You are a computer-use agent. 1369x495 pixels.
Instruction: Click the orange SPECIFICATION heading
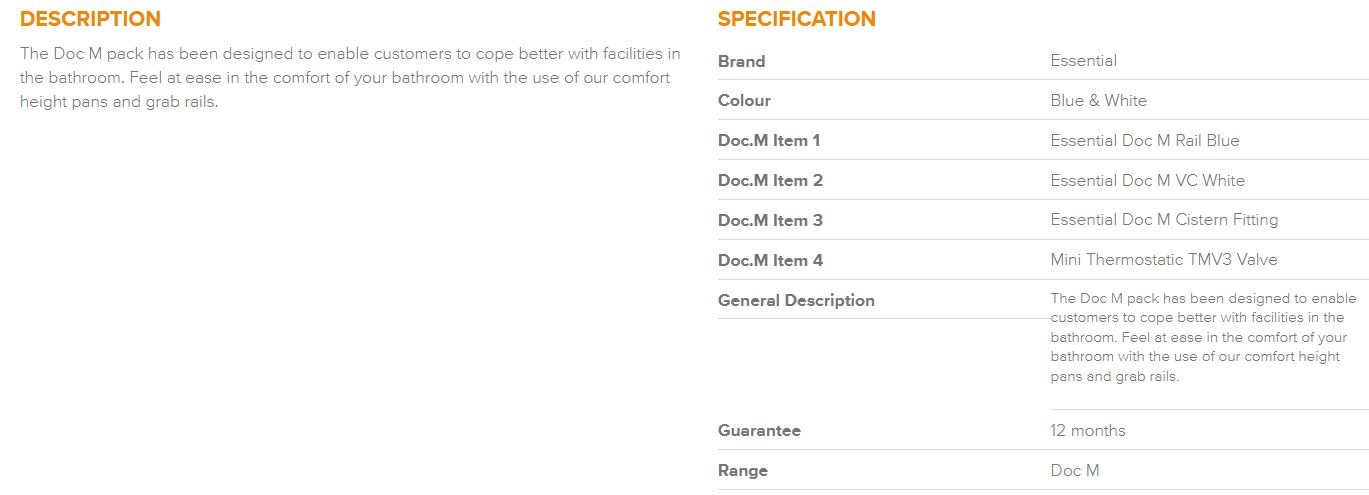[796, 19]
